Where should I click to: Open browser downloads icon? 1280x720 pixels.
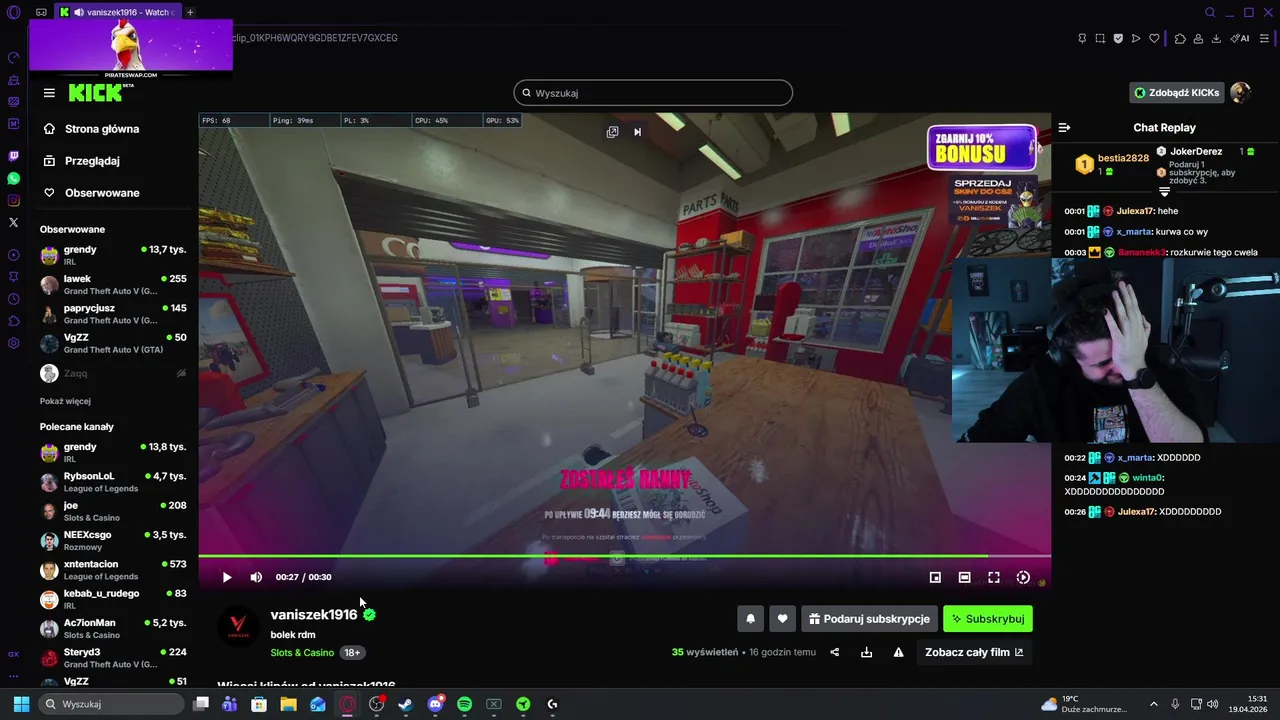coord(1216,38)
